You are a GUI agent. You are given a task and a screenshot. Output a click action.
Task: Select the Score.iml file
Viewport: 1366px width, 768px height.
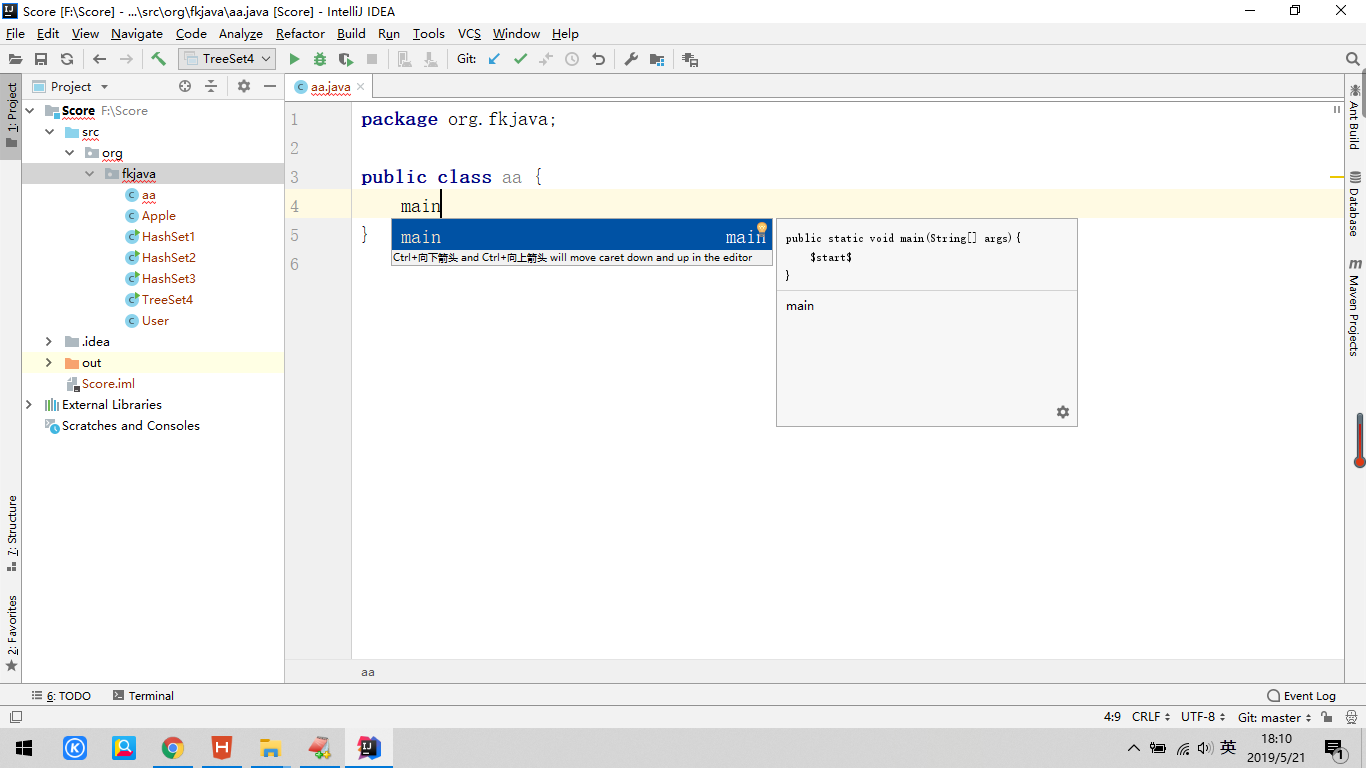[x=108, y=384]
